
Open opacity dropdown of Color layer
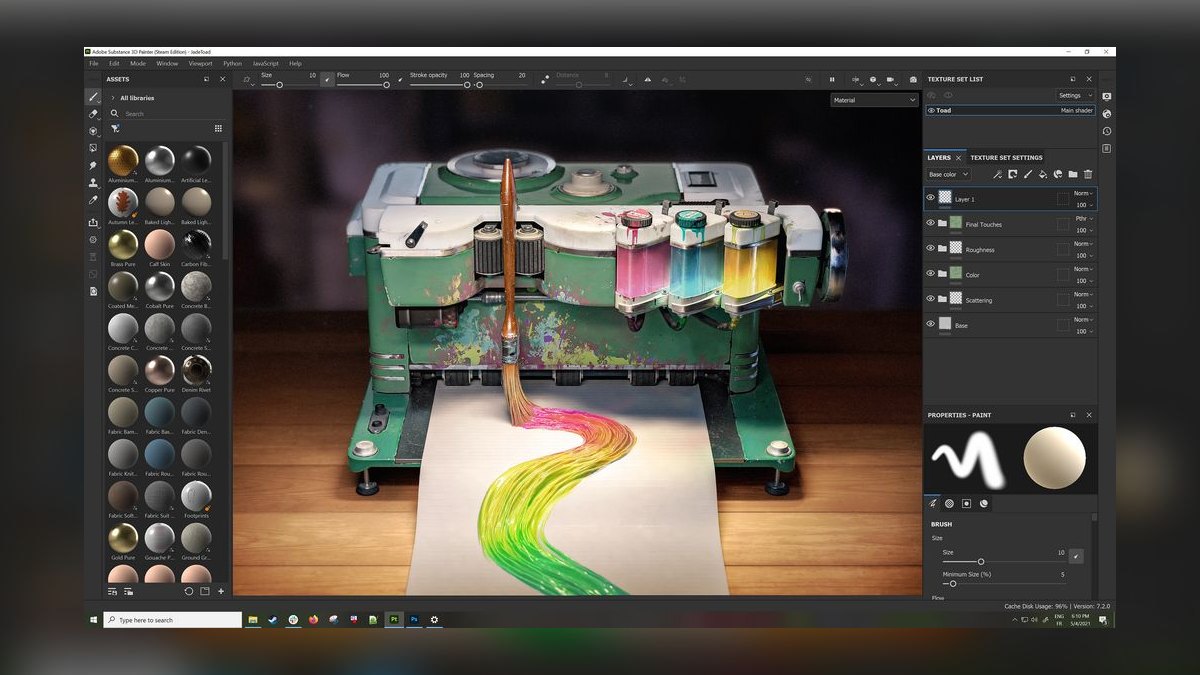point(1084,280)
